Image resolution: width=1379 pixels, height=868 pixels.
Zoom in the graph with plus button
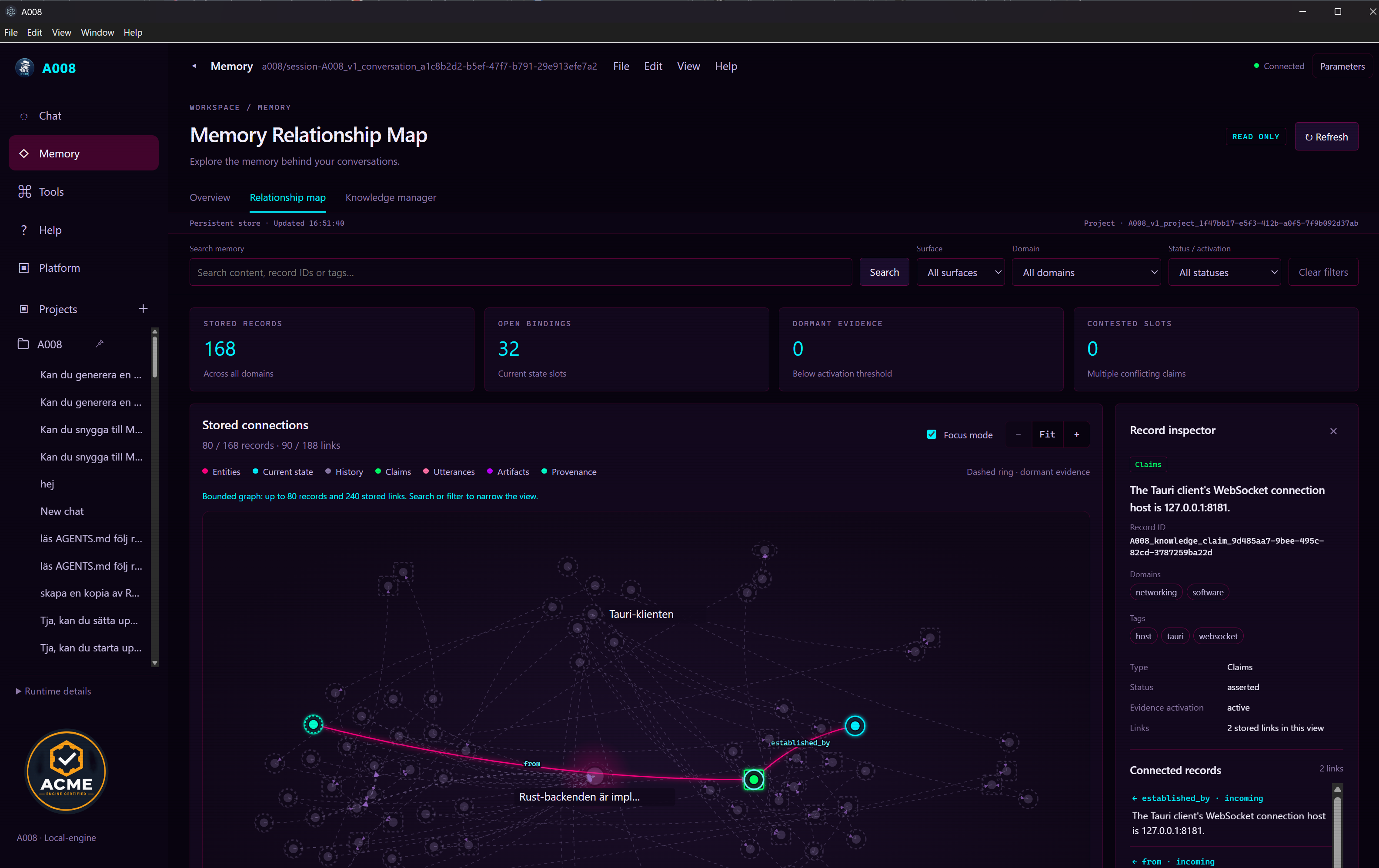pos(1077,434)
